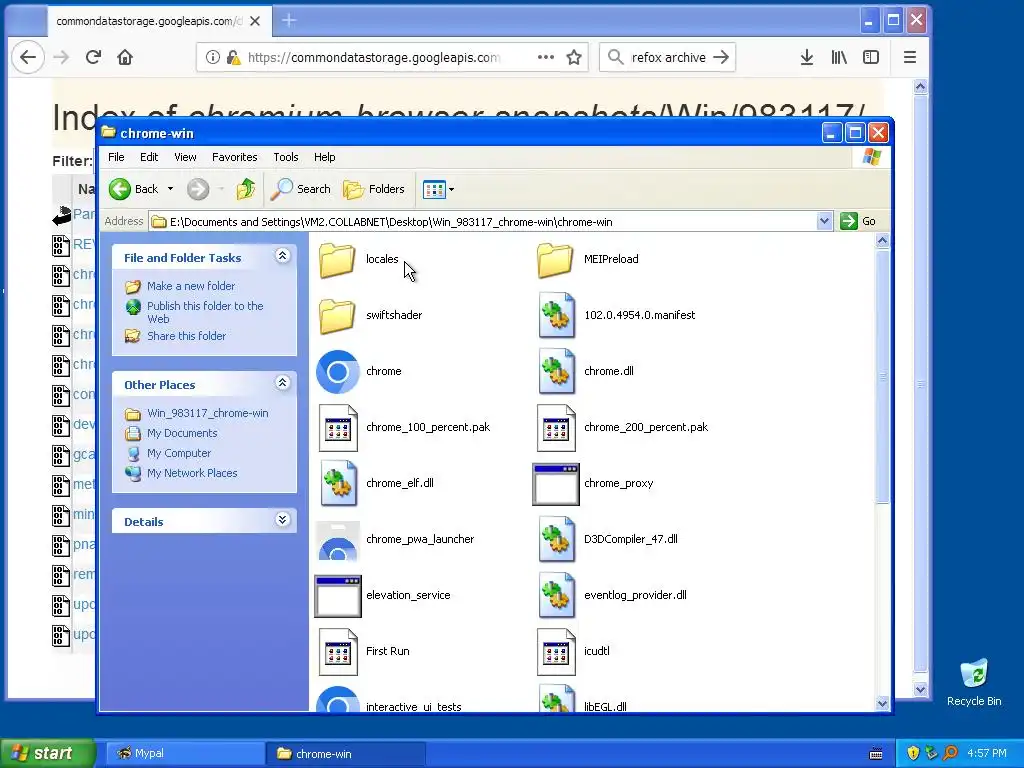Go to Win_983117_chrome-win in Other Places
This screenshot has width=1024, height=768.
tap(208, 413)
